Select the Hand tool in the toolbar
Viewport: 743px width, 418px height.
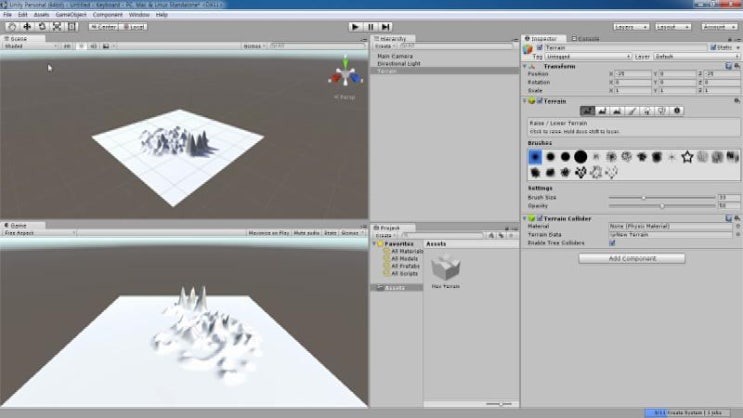click(12, 27)
